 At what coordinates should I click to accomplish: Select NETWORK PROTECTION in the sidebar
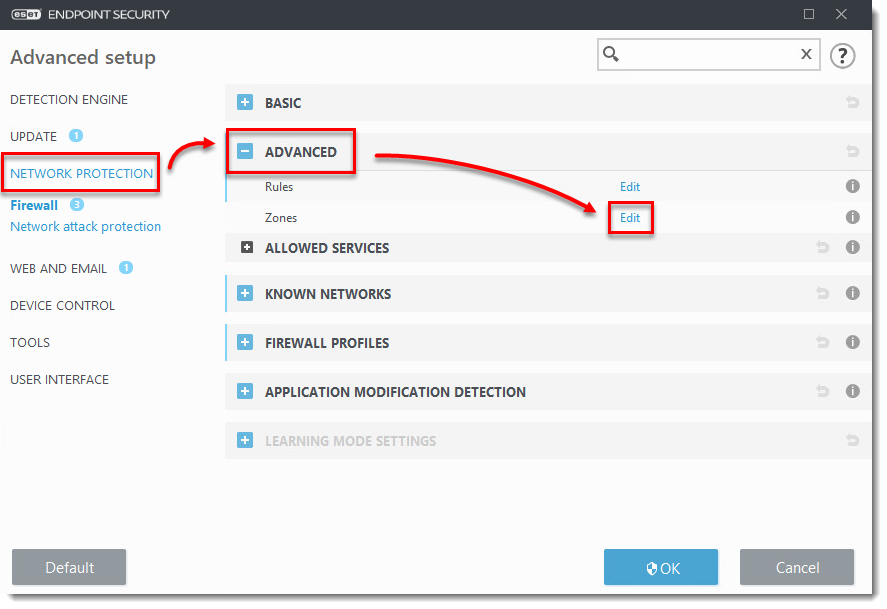(81, 173)
